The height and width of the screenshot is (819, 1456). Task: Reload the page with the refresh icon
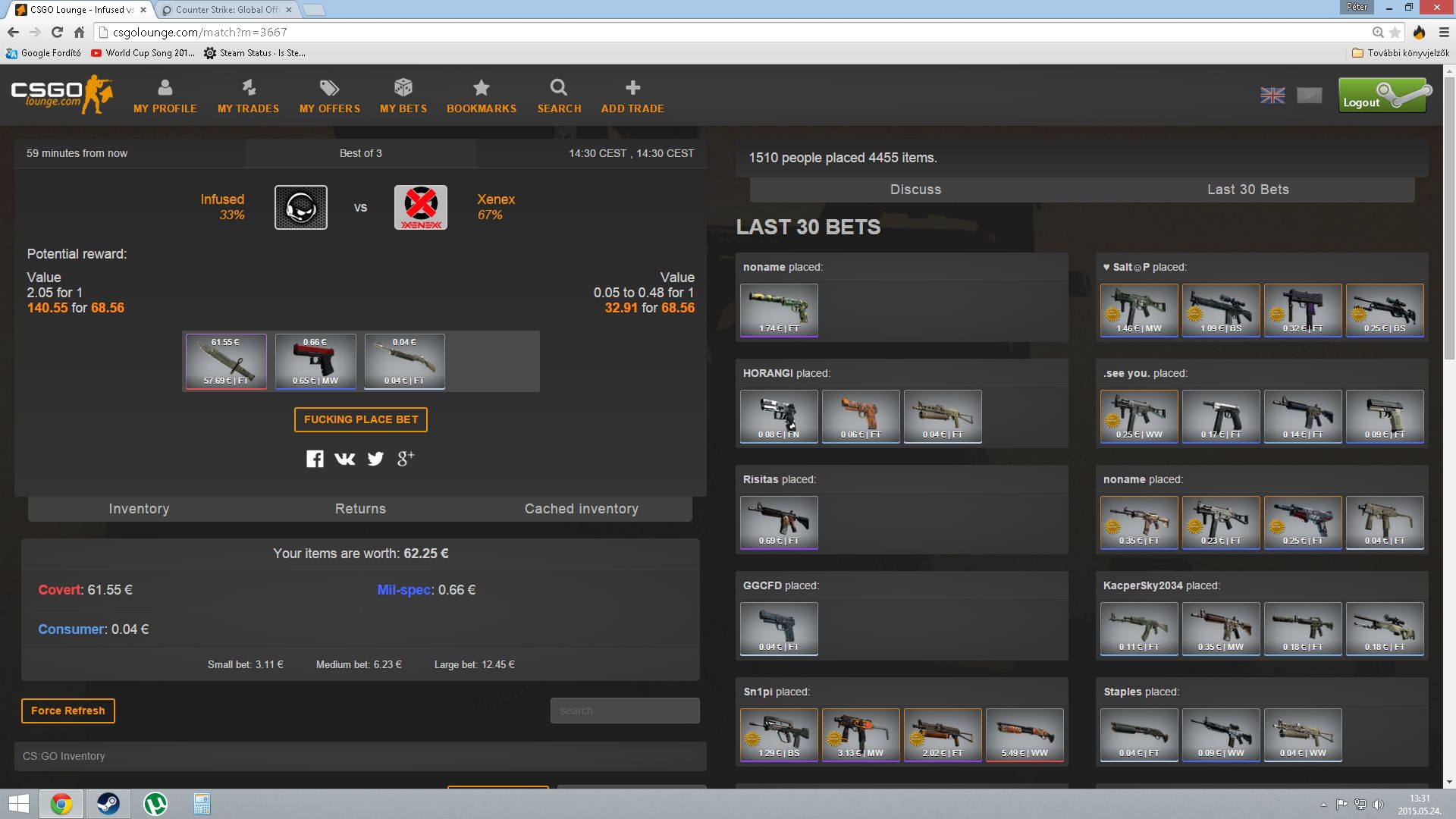tap(57, 32)
